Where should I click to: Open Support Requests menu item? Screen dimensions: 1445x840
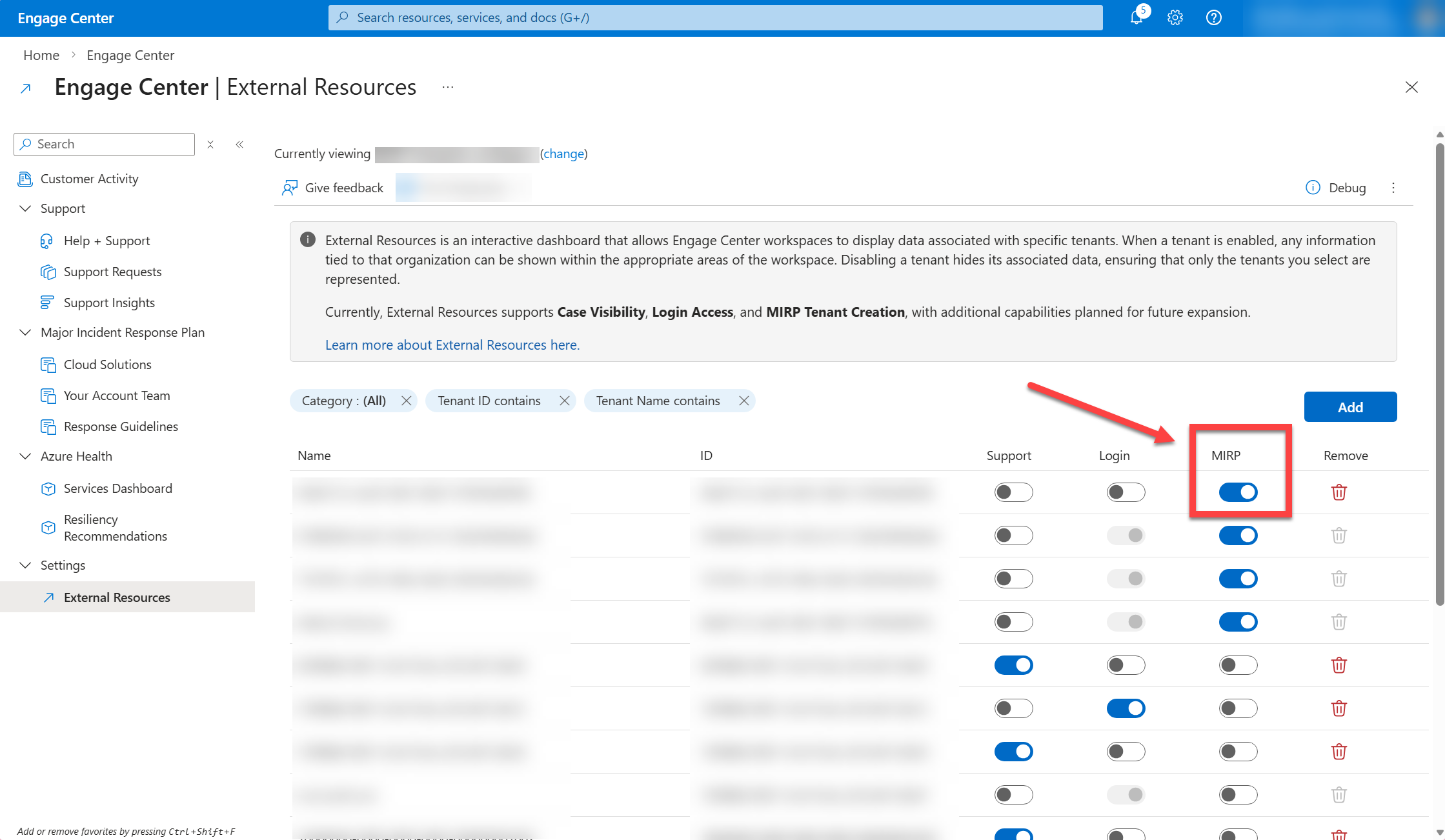[x=113, y=272]
